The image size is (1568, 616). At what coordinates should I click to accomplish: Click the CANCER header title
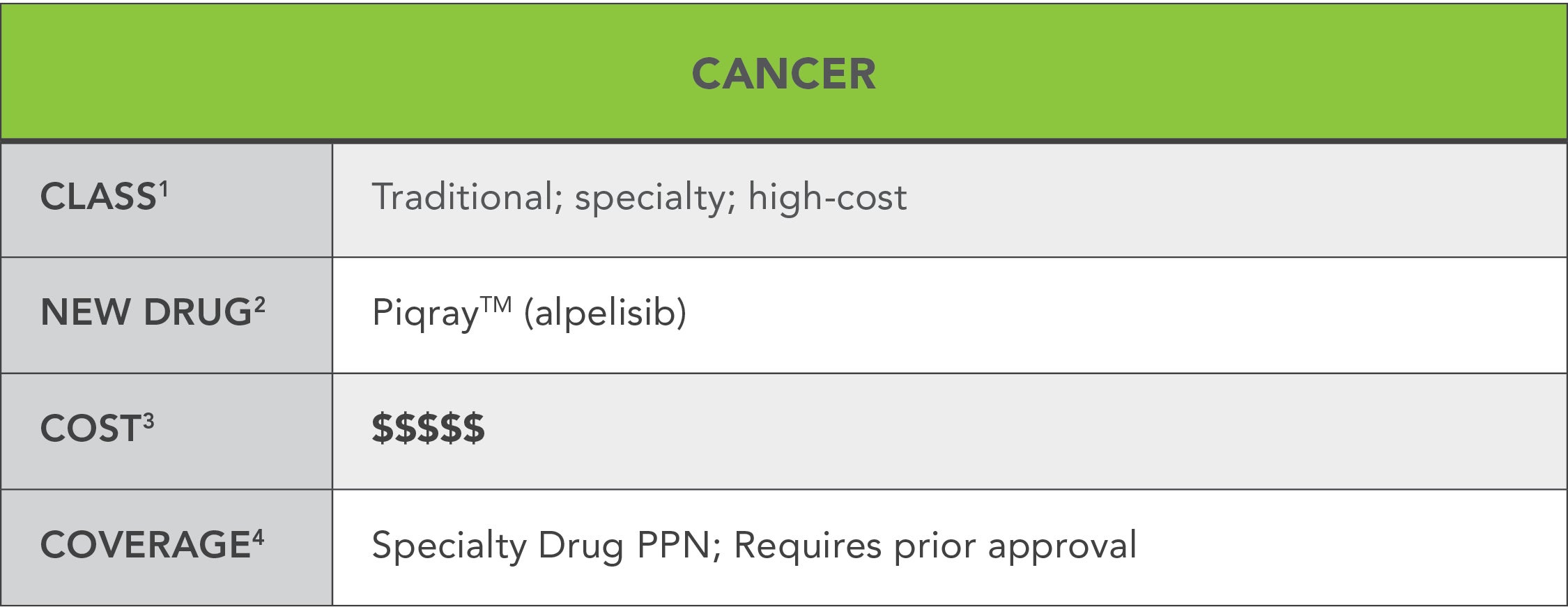click(783, 74)
